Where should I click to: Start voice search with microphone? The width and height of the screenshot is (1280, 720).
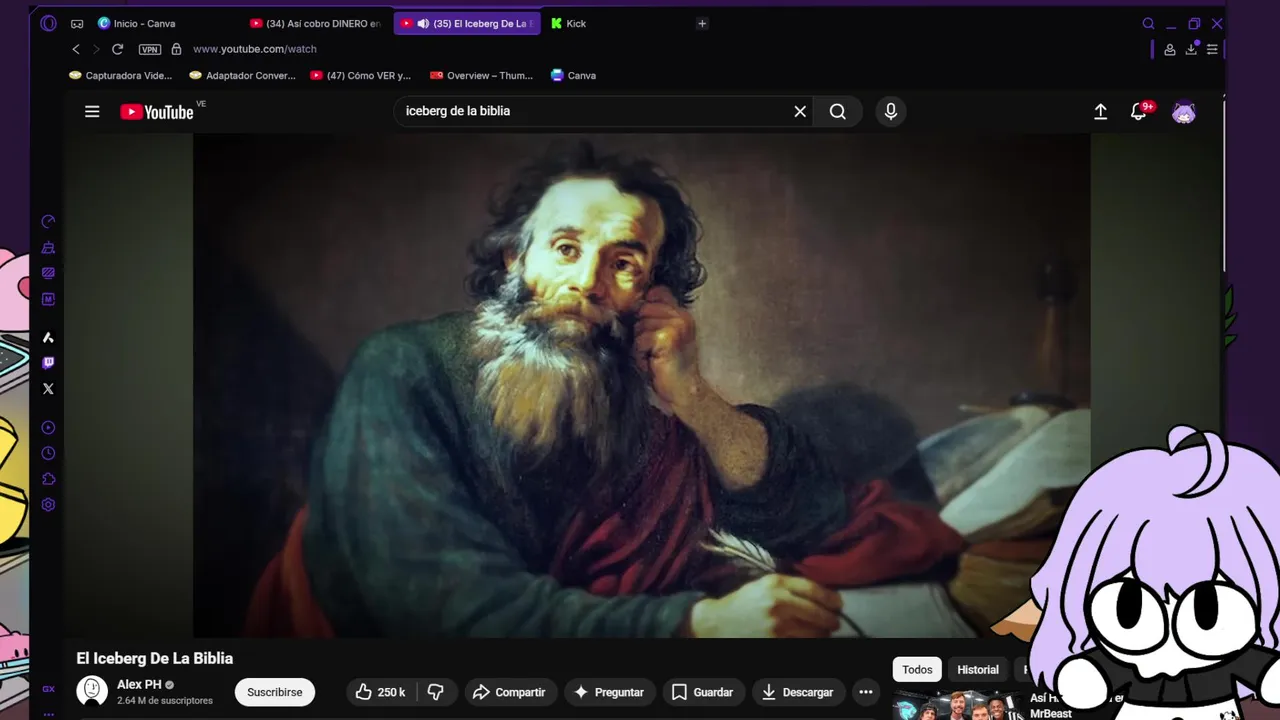(891, 111)
